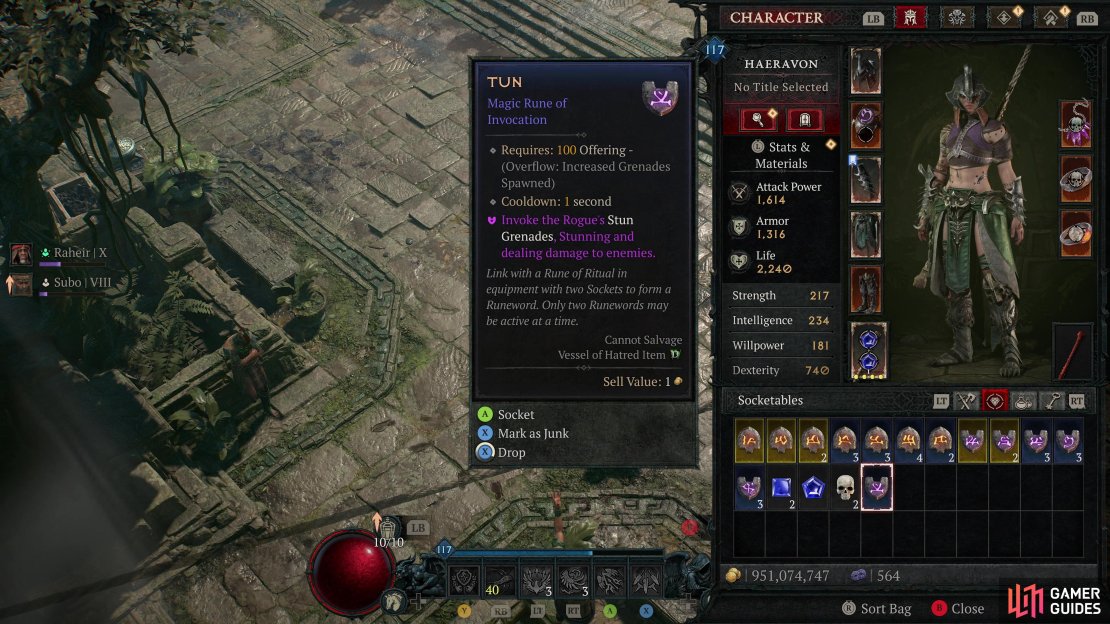Image resolution: width=1110 pixels, height=624 pixels.
Task: Pick the skull gem in the socketables bag
Action: pyautogui.click(x=845, y=487)
